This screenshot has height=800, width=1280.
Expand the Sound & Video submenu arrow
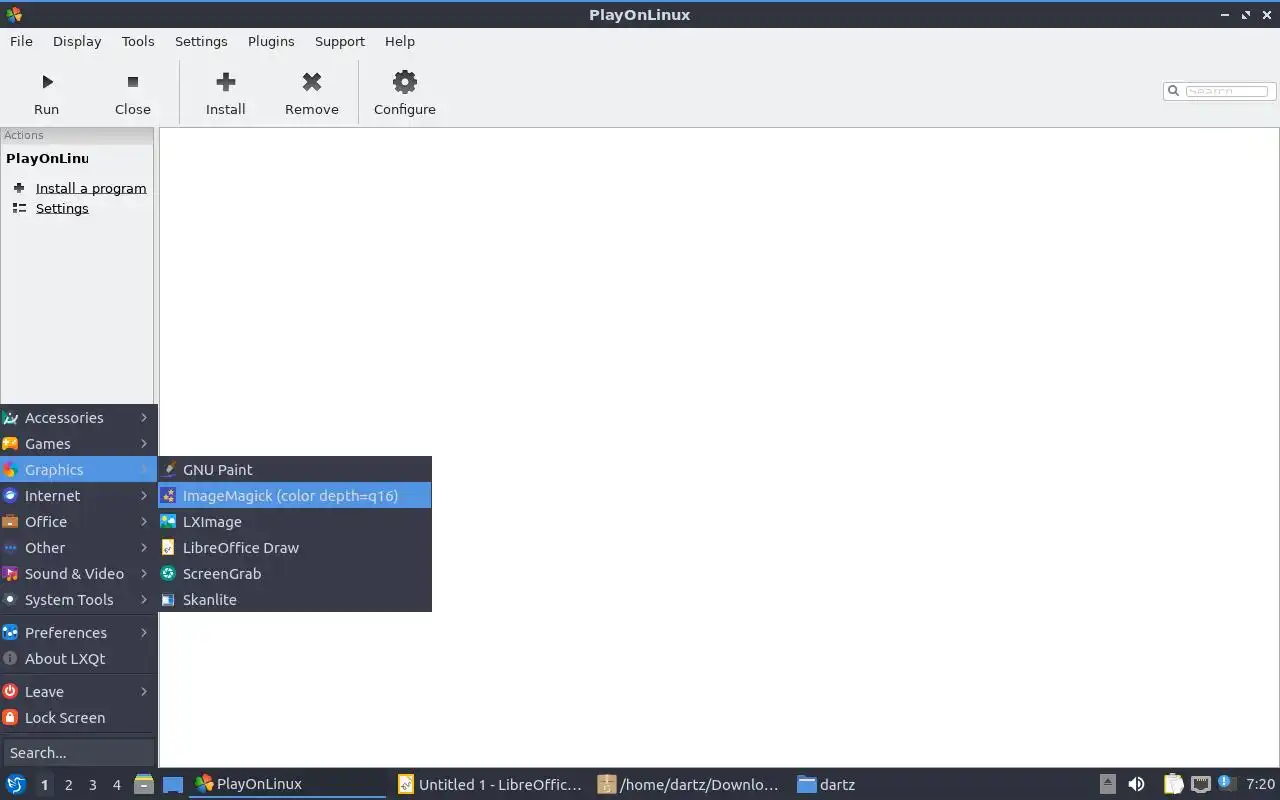pos(144,573)
